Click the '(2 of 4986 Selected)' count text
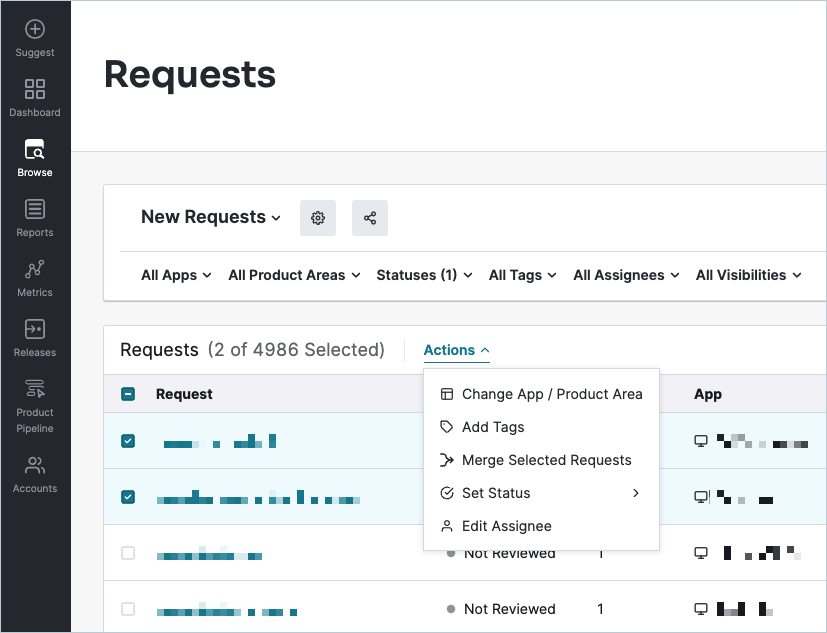The width and height of the screenshot is (827, 633). point(296,350)
